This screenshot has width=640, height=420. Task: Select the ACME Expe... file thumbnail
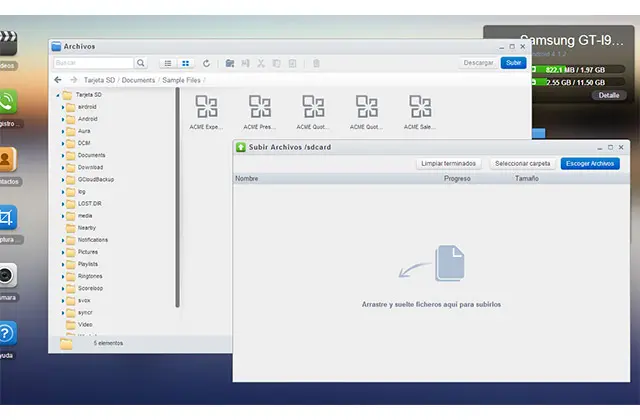pyautogui.click(x=206, y=112)
